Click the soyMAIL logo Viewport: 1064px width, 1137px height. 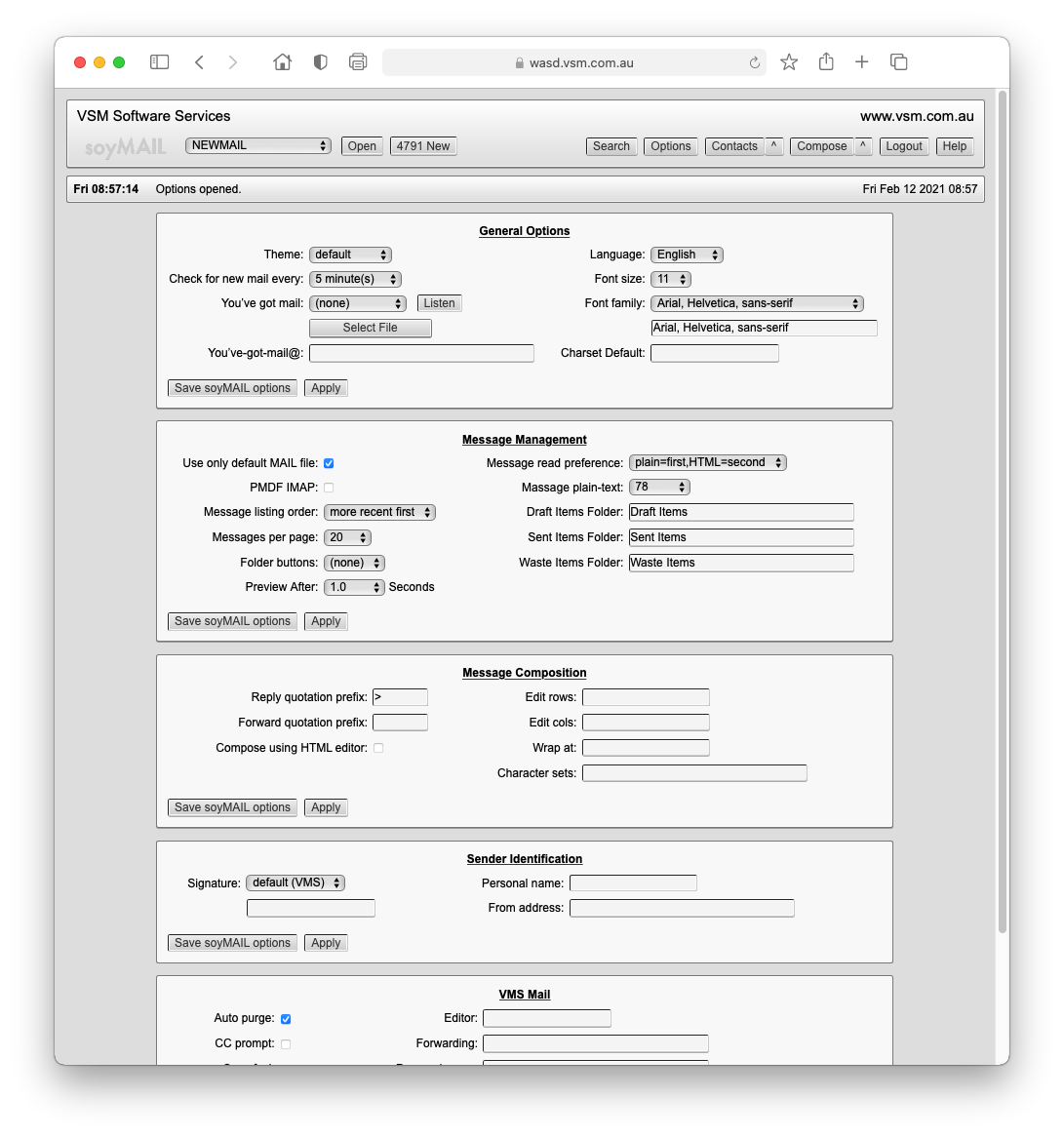coord(126,147)
